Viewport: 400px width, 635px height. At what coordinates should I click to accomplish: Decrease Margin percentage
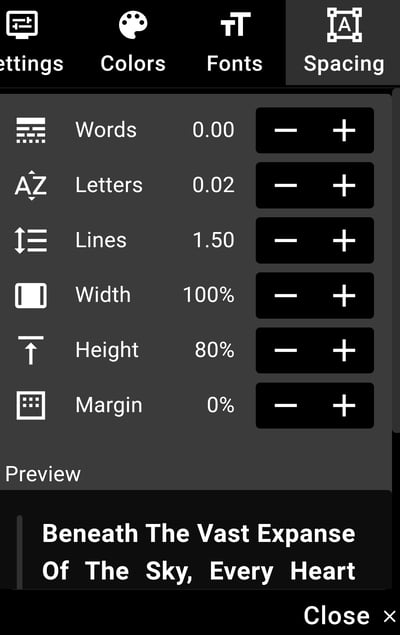pos(286,405)
